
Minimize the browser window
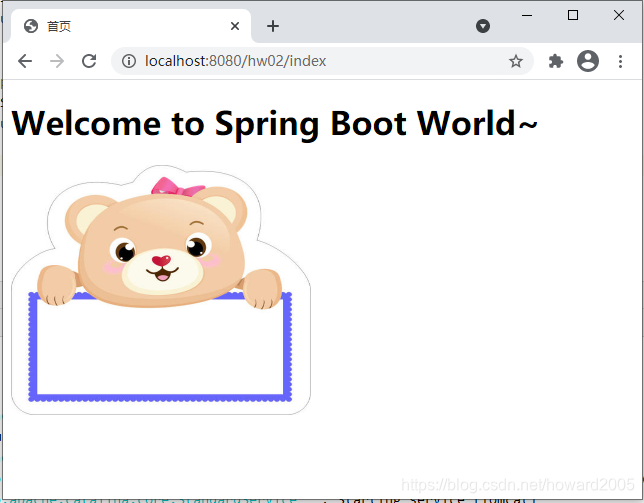click(527, 15)
